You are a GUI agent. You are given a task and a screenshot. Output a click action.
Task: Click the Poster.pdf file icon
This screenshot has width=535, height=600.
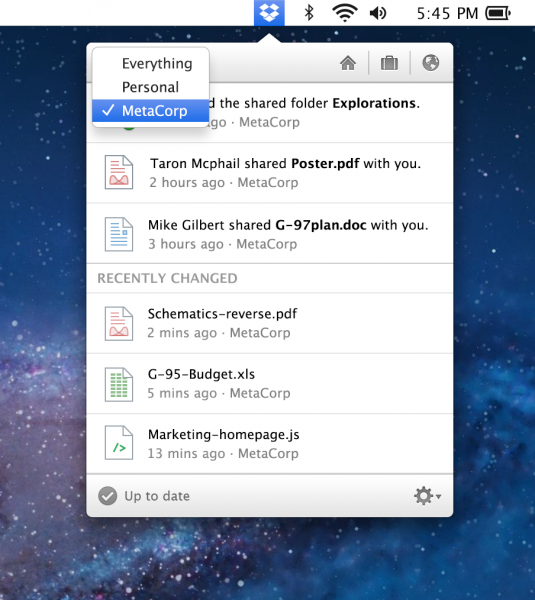pos(119,172)
